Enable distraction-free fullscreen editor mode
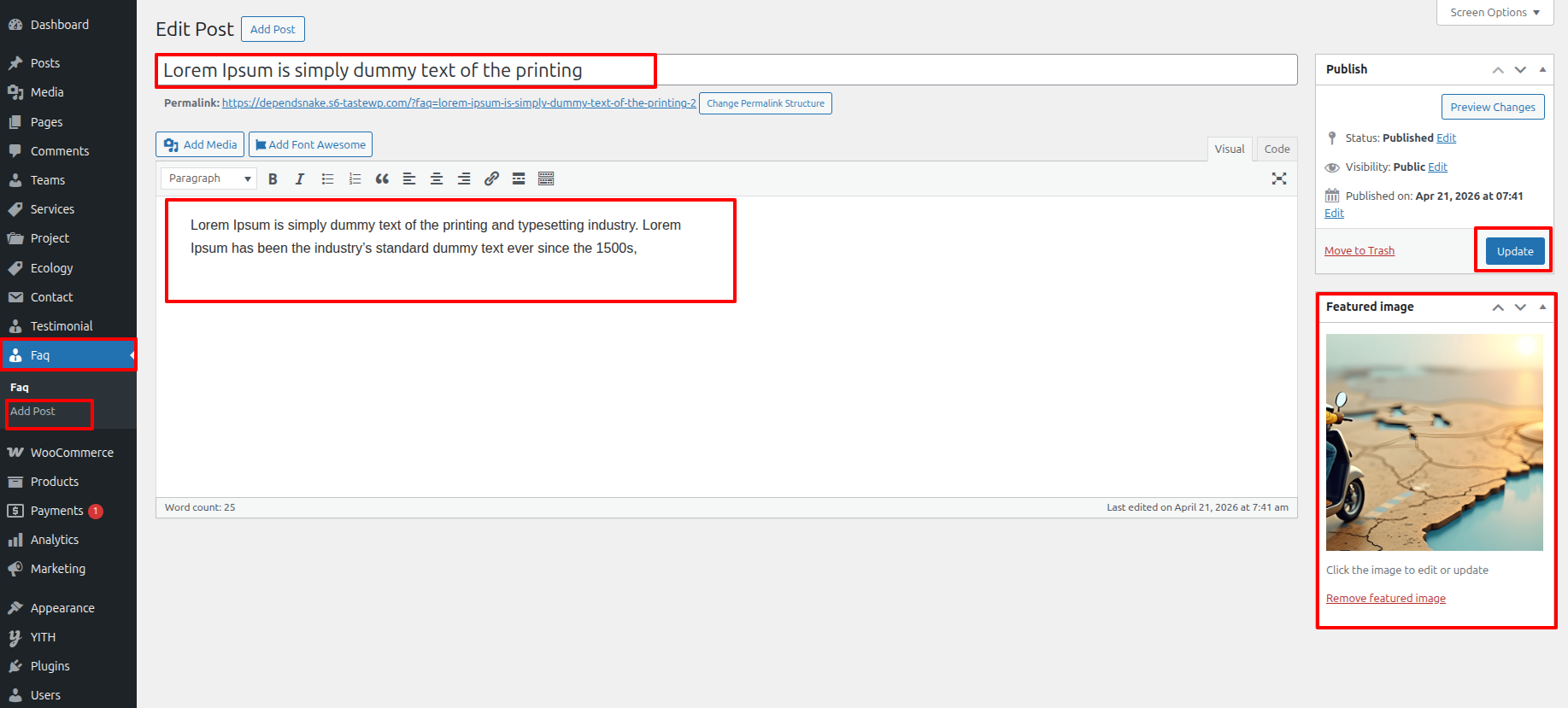 coord(1278,178)
